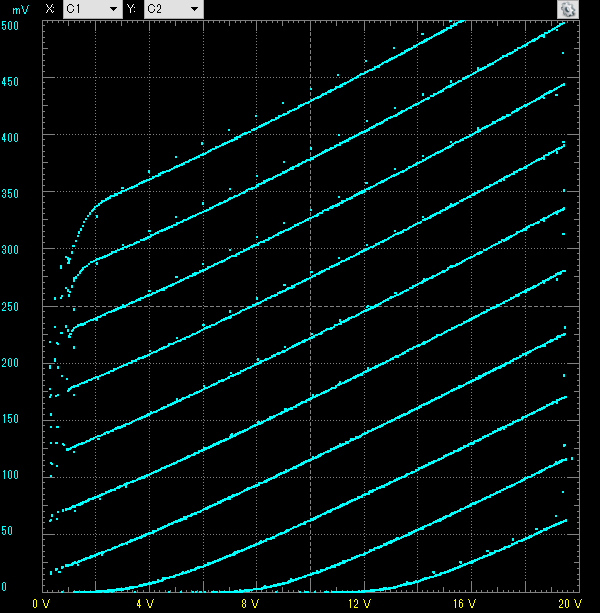Click the 4 V X-axis label
The width and height of the screenshot is (600, 613).
145,604
